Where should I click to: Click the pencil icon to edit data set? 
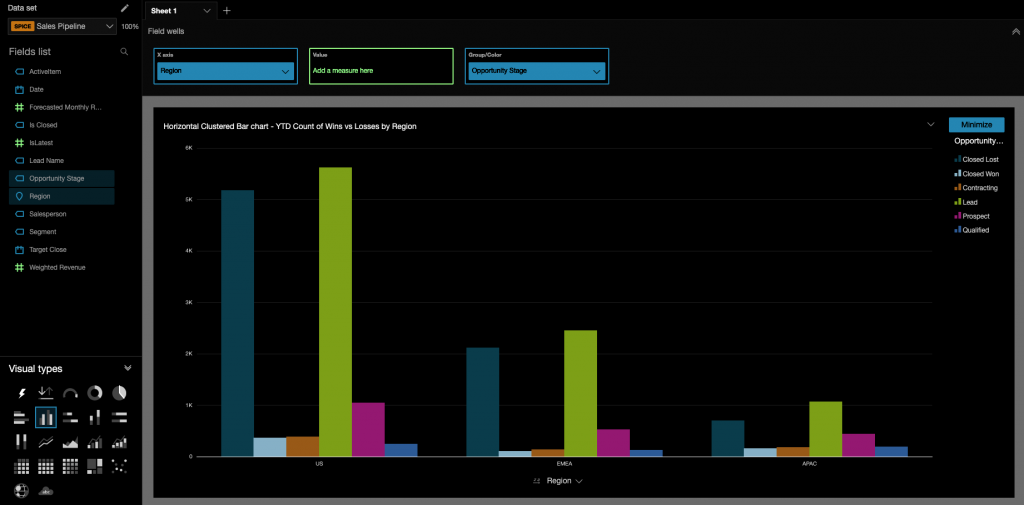point(125,8)
